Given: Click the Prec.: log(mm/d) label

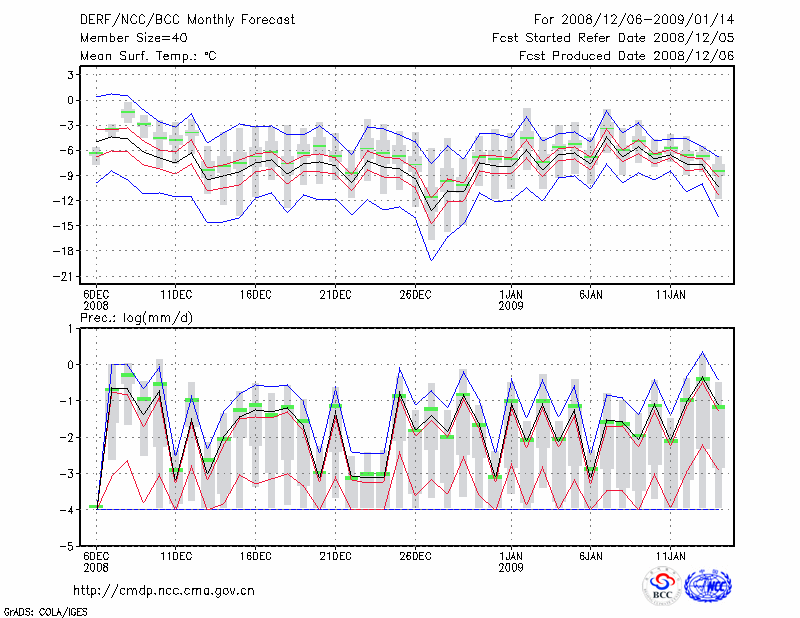Looking at the screenshot, I should (x=136, y=317).
